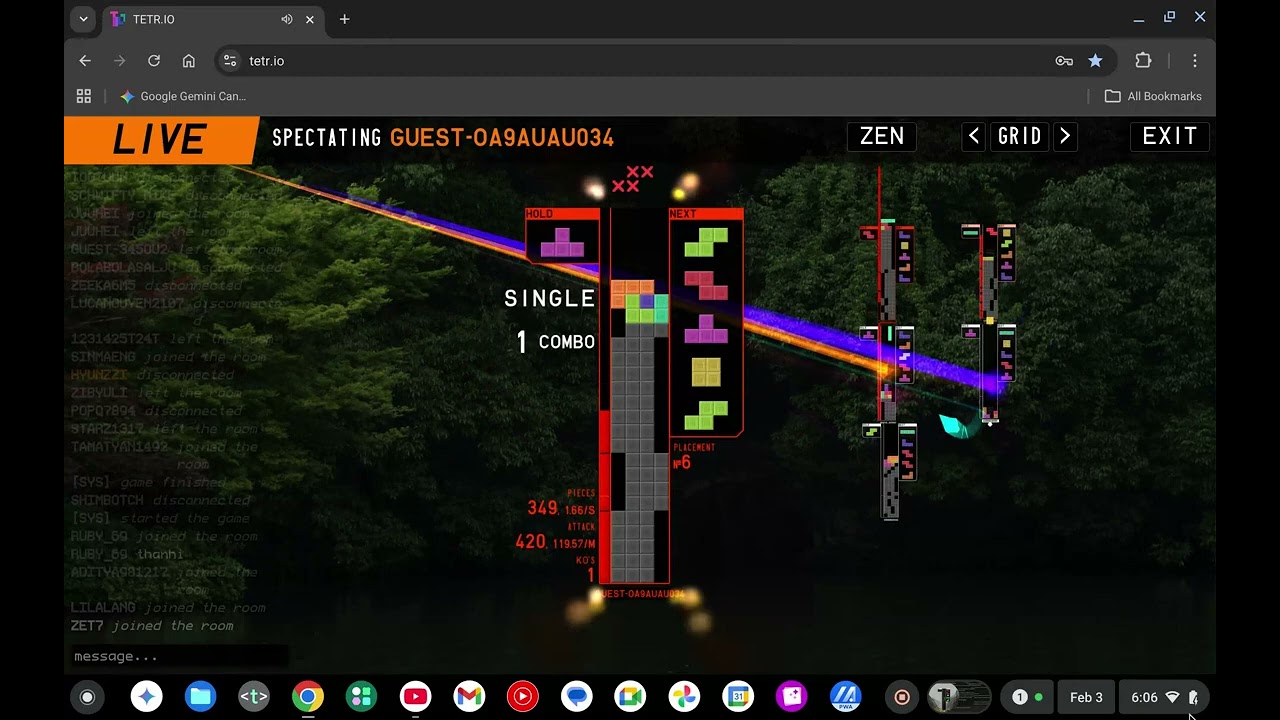Click the HOLD piece box
1280x720 pixels.
tap(562, 236)
